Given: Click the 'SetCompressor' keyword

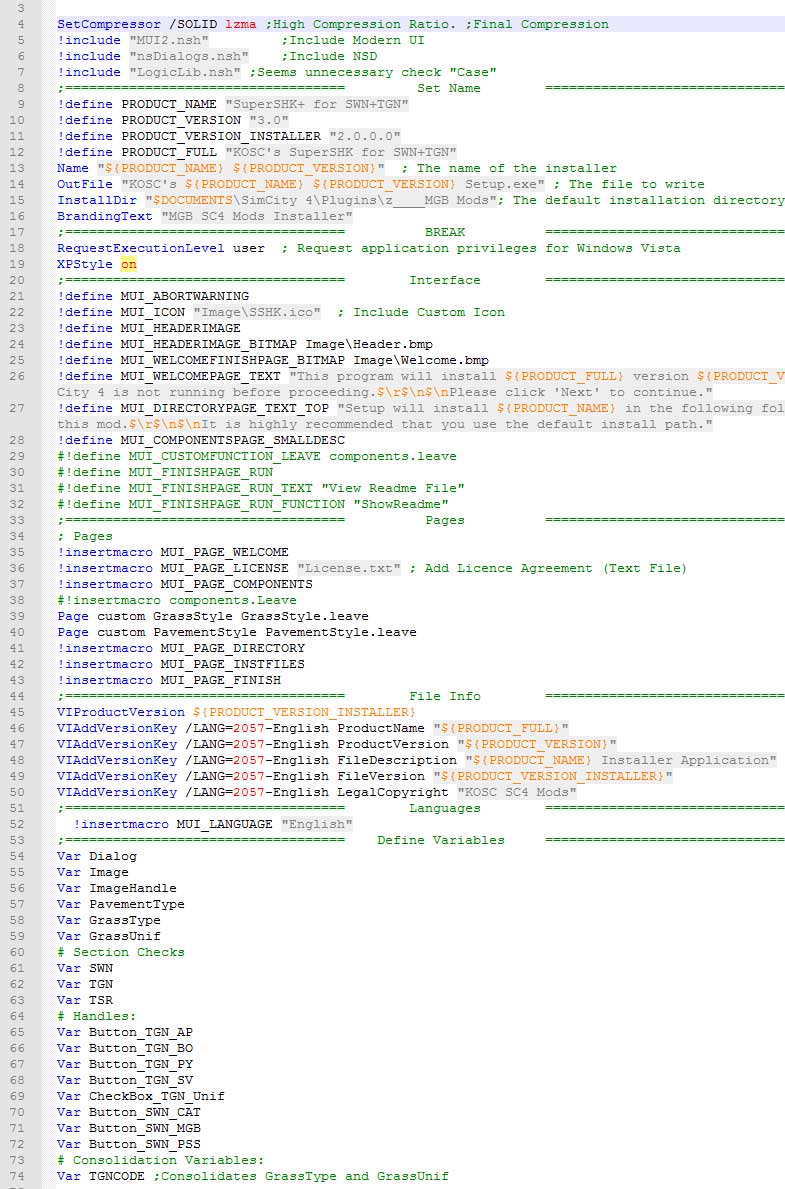Looking at the screenshot, I should (x=108, y=24).
